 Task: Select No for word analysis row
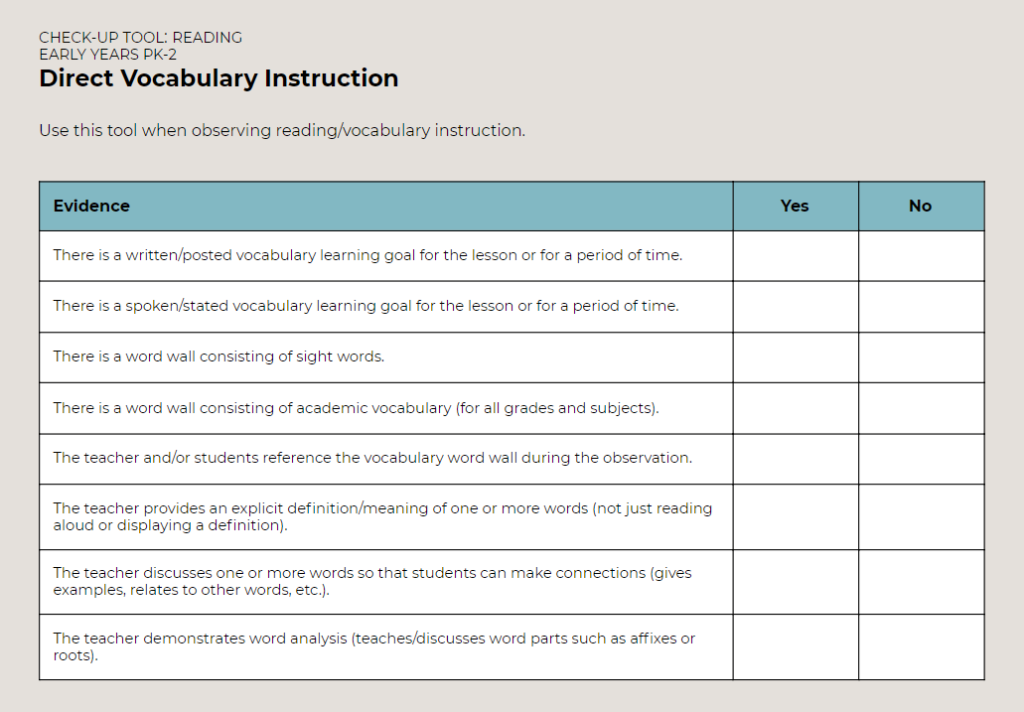(x=921, y=647)
